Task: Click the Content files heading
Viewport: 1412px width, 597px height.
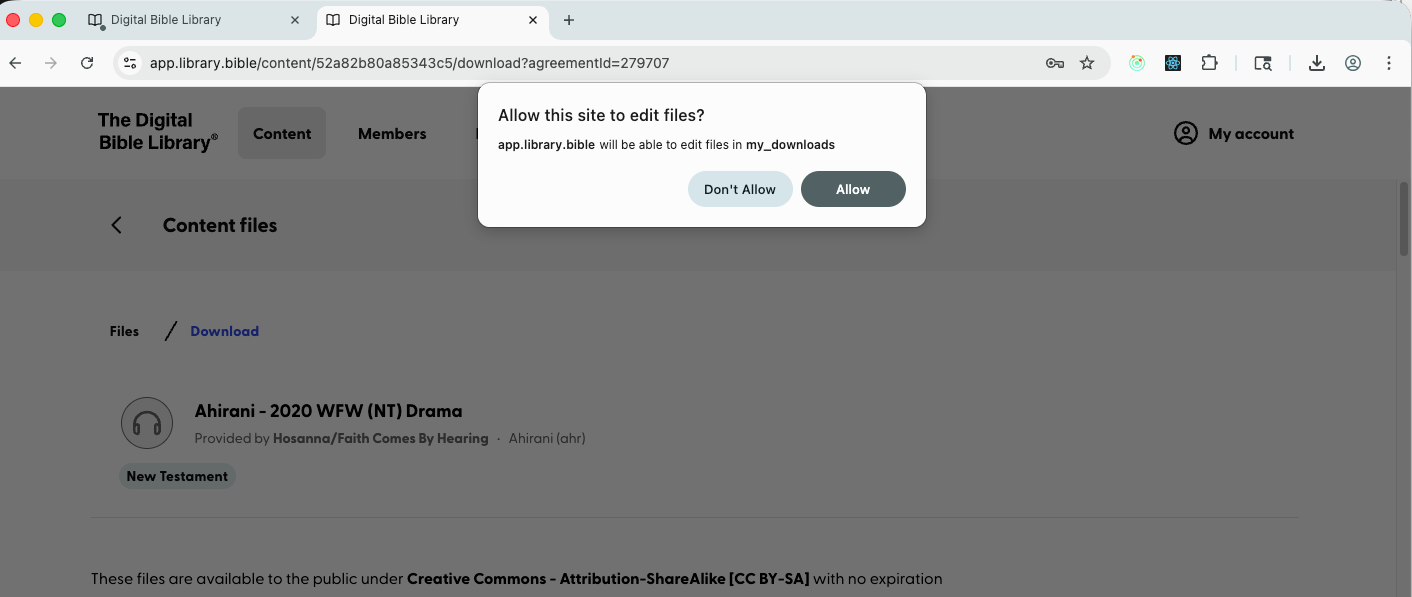Action: [x=220, y=225]
